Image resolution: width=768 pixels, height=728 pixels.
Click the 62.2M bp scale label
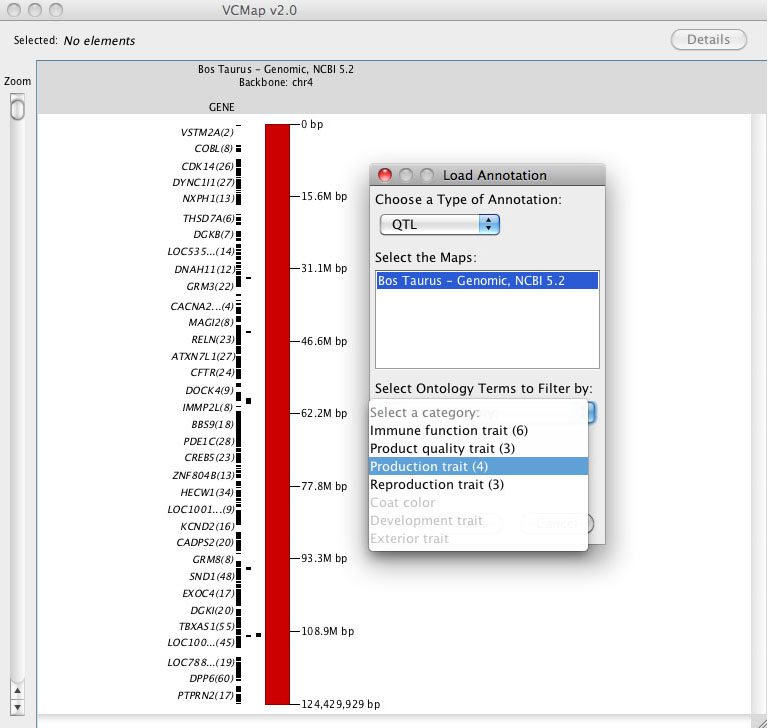[x=324, y=413]
